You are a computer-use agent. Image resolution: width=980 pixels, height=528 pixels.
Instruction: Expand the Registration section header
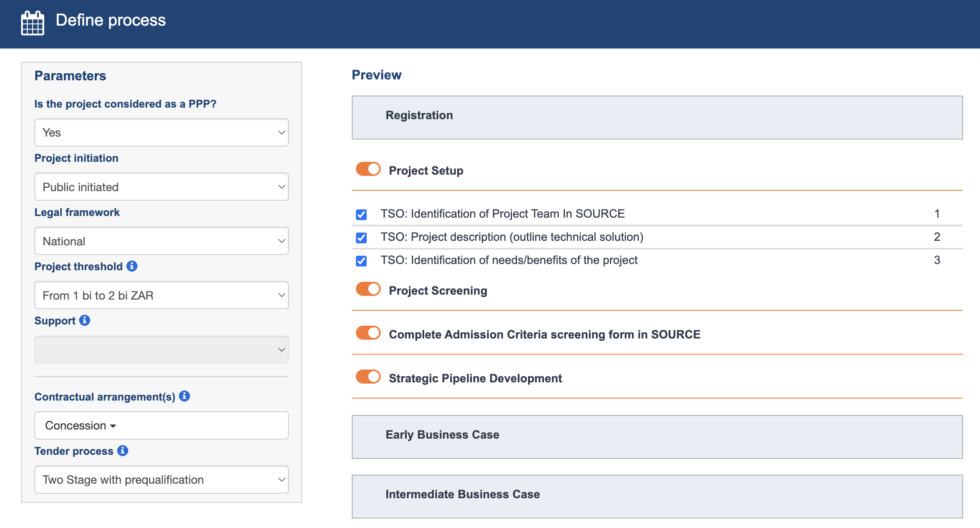(656, 116)
